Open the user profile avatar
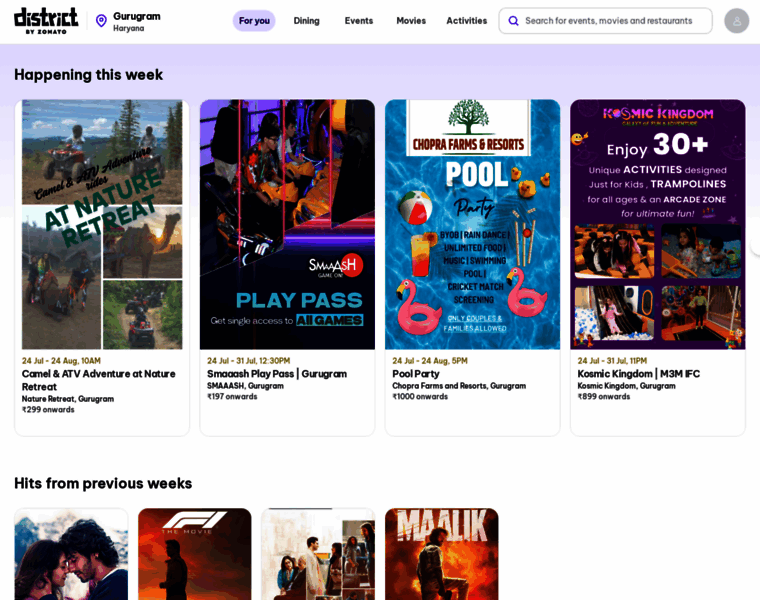 pyautogui.click(x=737, y=21)
